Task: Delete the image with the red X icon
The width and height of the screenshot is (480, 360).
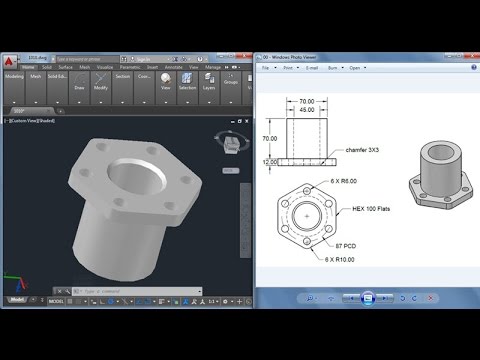Action: point(430,298)
